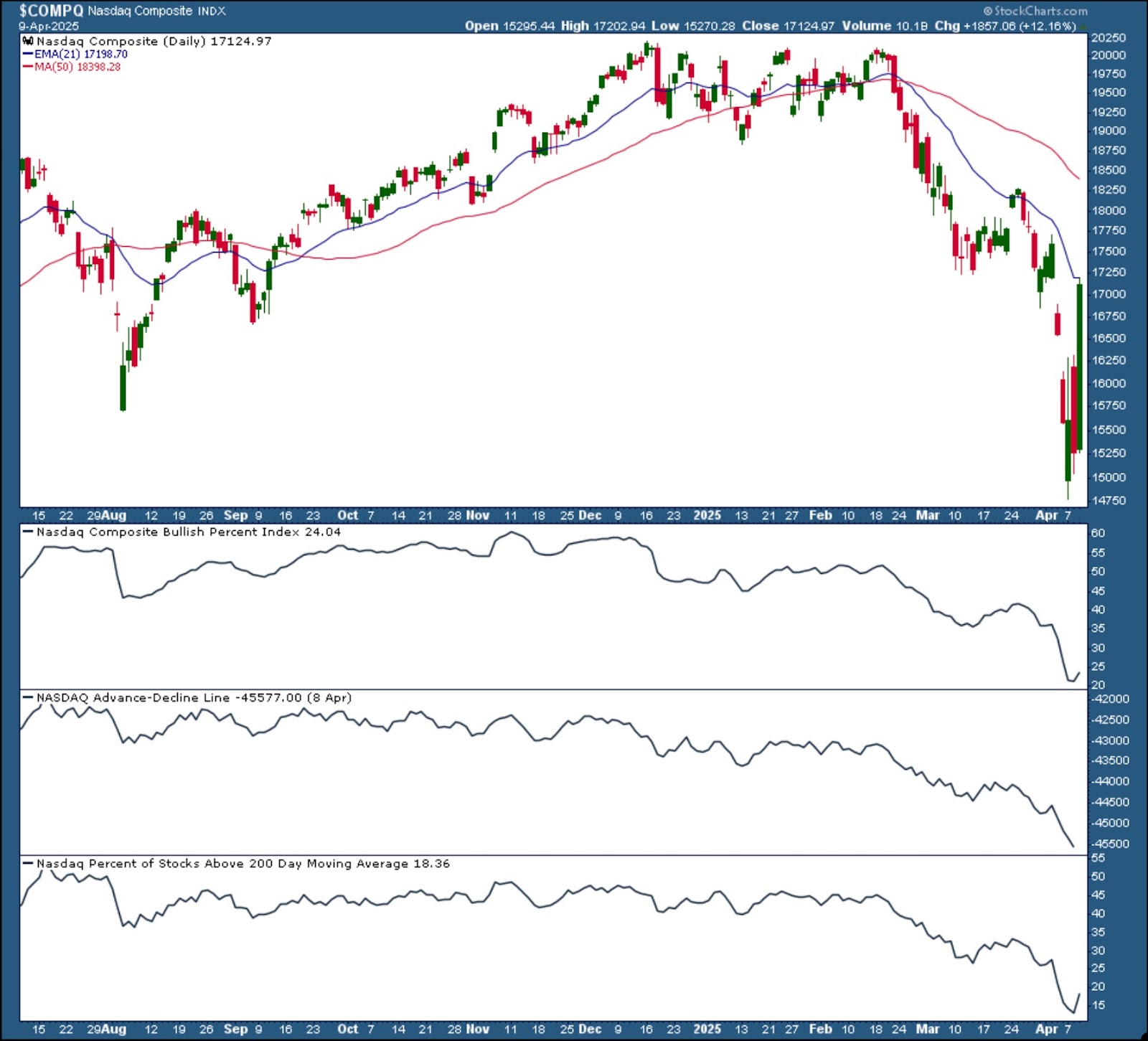Click the 2025 label on the bottom date axis
This screenshot has width=1148, height=1041.
point(707,1029)
